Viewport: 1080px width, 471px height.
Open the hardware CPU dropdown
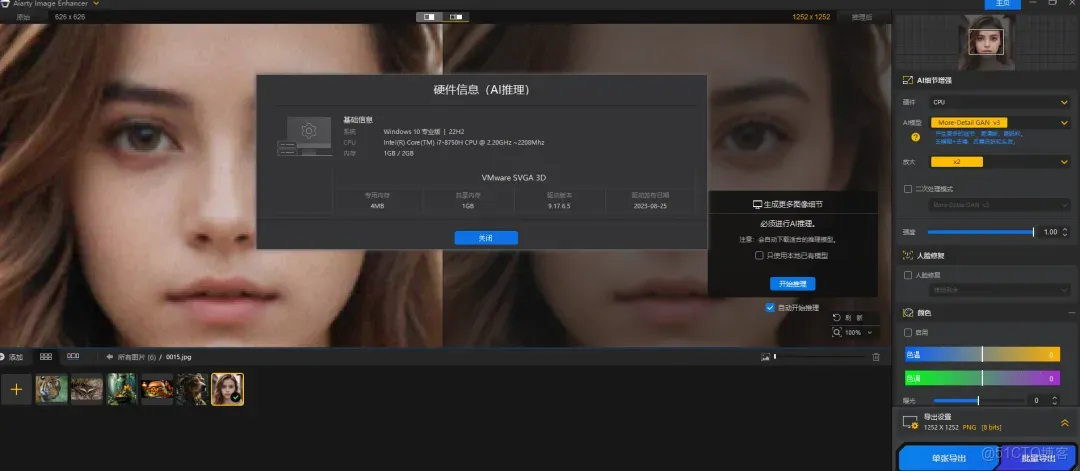(999, 102)
